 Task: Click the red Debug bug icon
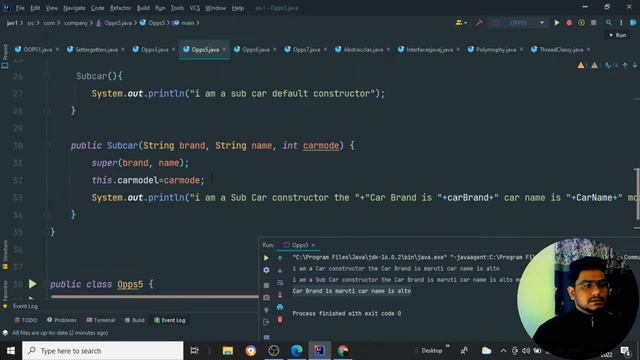point(569,23)
